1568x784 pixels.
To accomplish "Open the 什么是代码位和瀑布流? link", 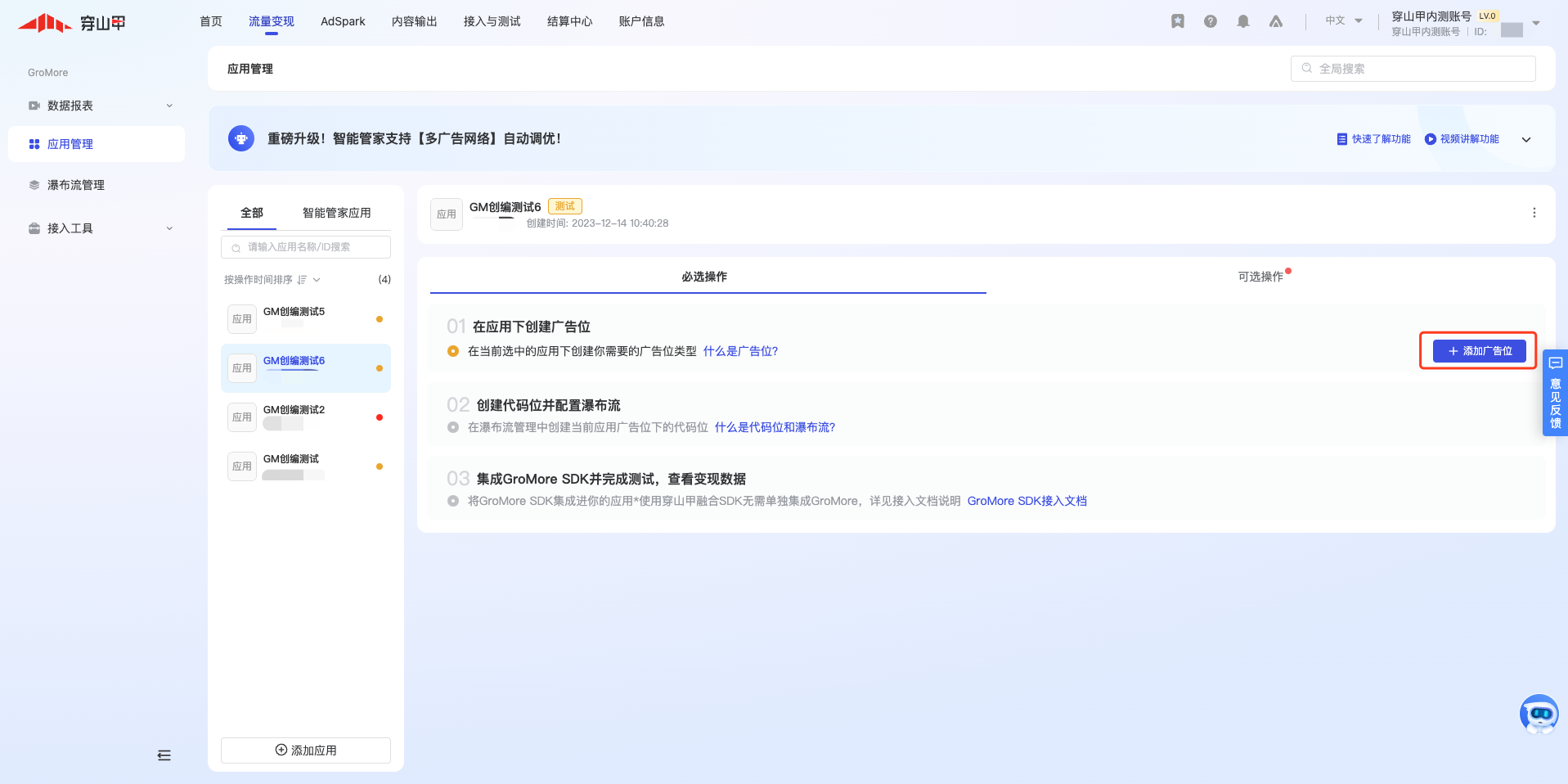I will point(775,427).
